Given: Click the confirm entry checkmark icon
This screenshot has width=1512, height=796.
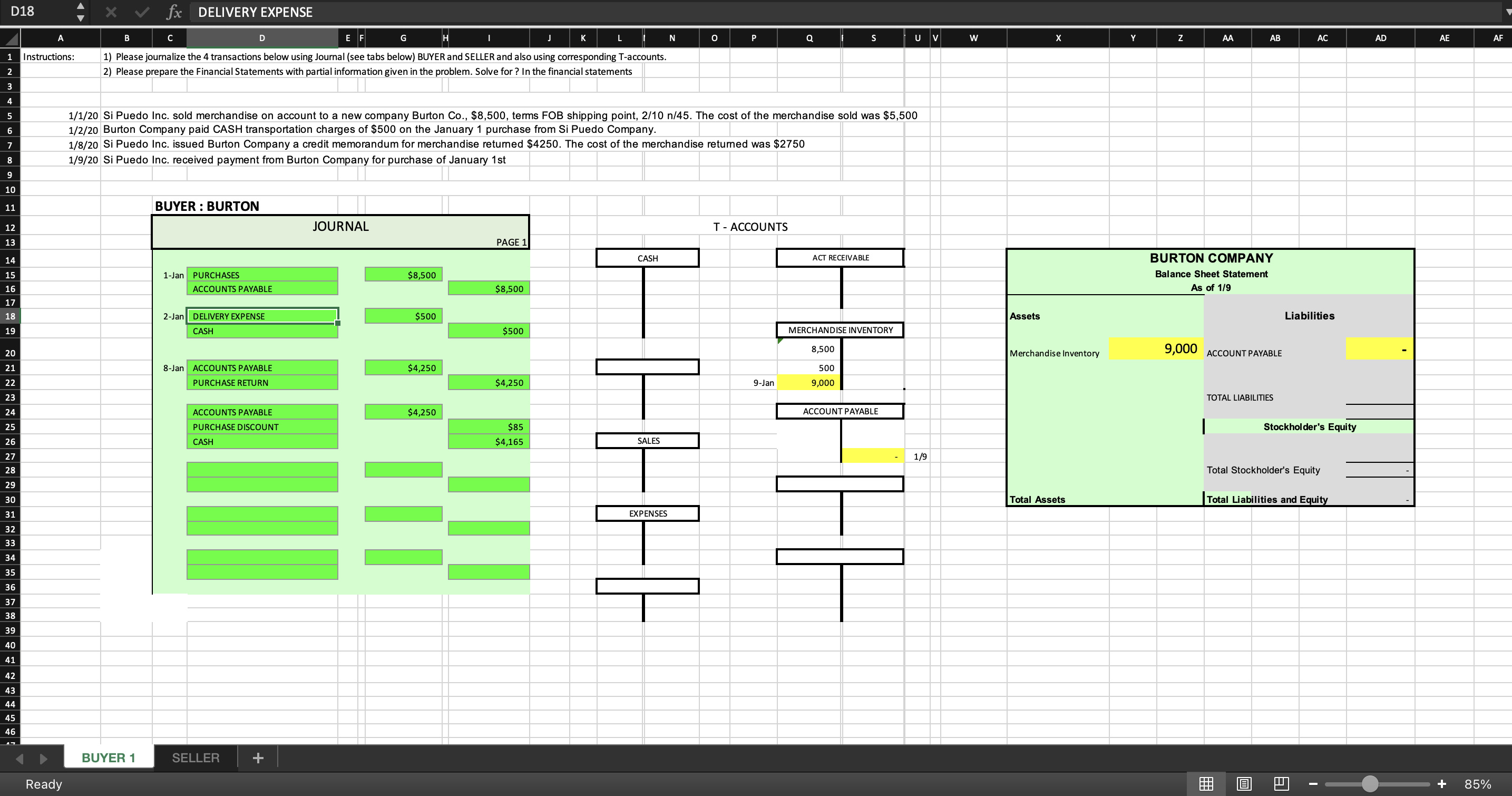Looking at the screenshot, I should pos(141,12).
